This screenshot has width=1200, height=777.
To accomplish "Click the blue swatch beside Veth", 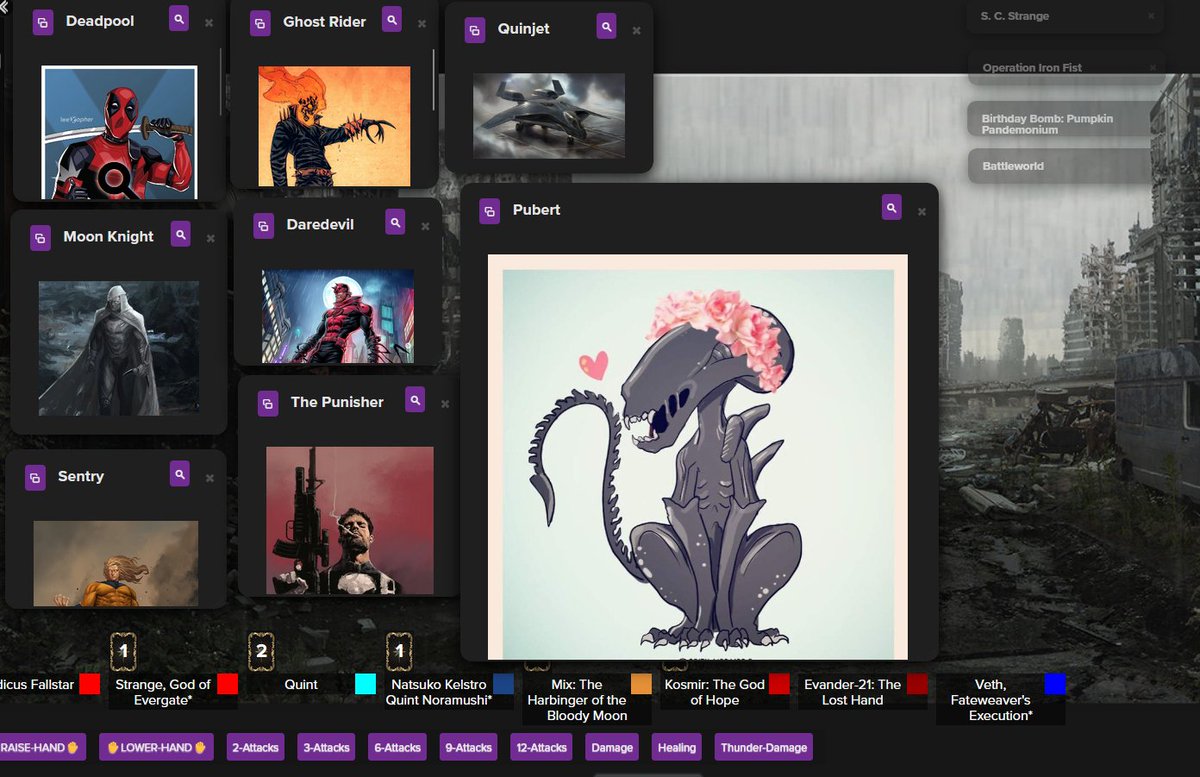I will 1055,684.
